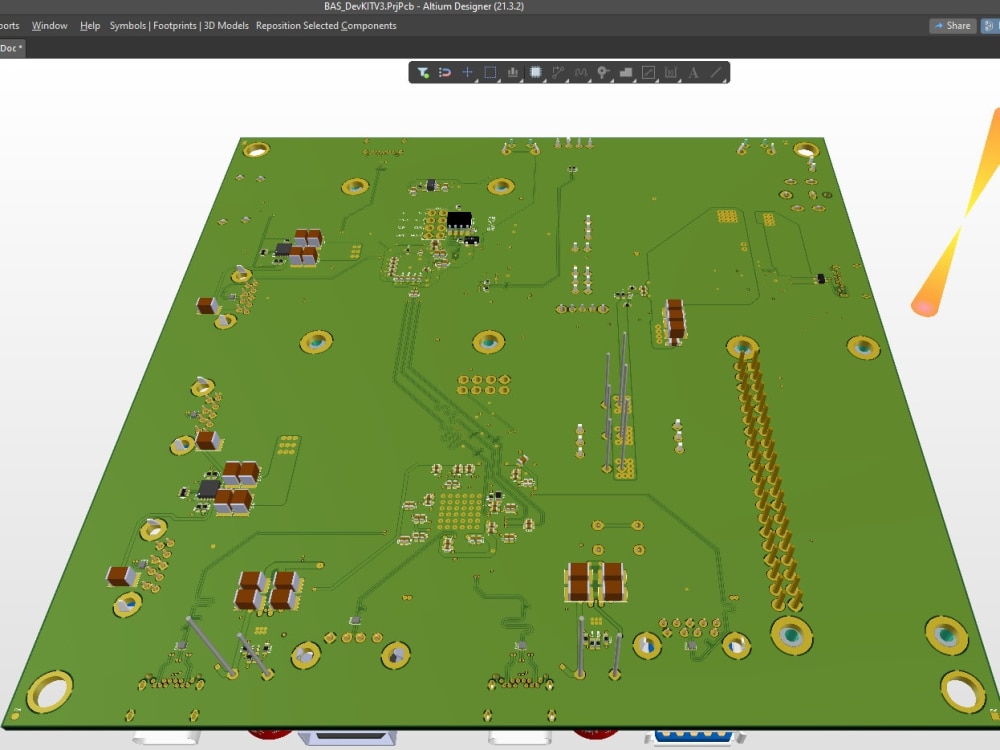Switch to the open Doc document tab
The width and height of the screenshot is (1000, 750).
pos(9,46)
